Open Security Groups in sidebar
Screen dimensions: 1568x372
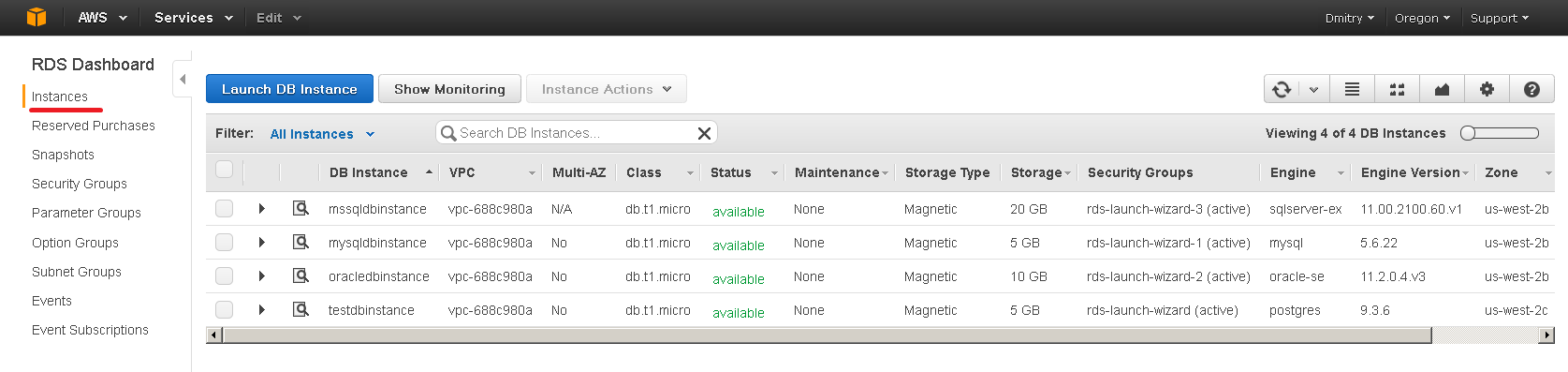tap(80, 184)
